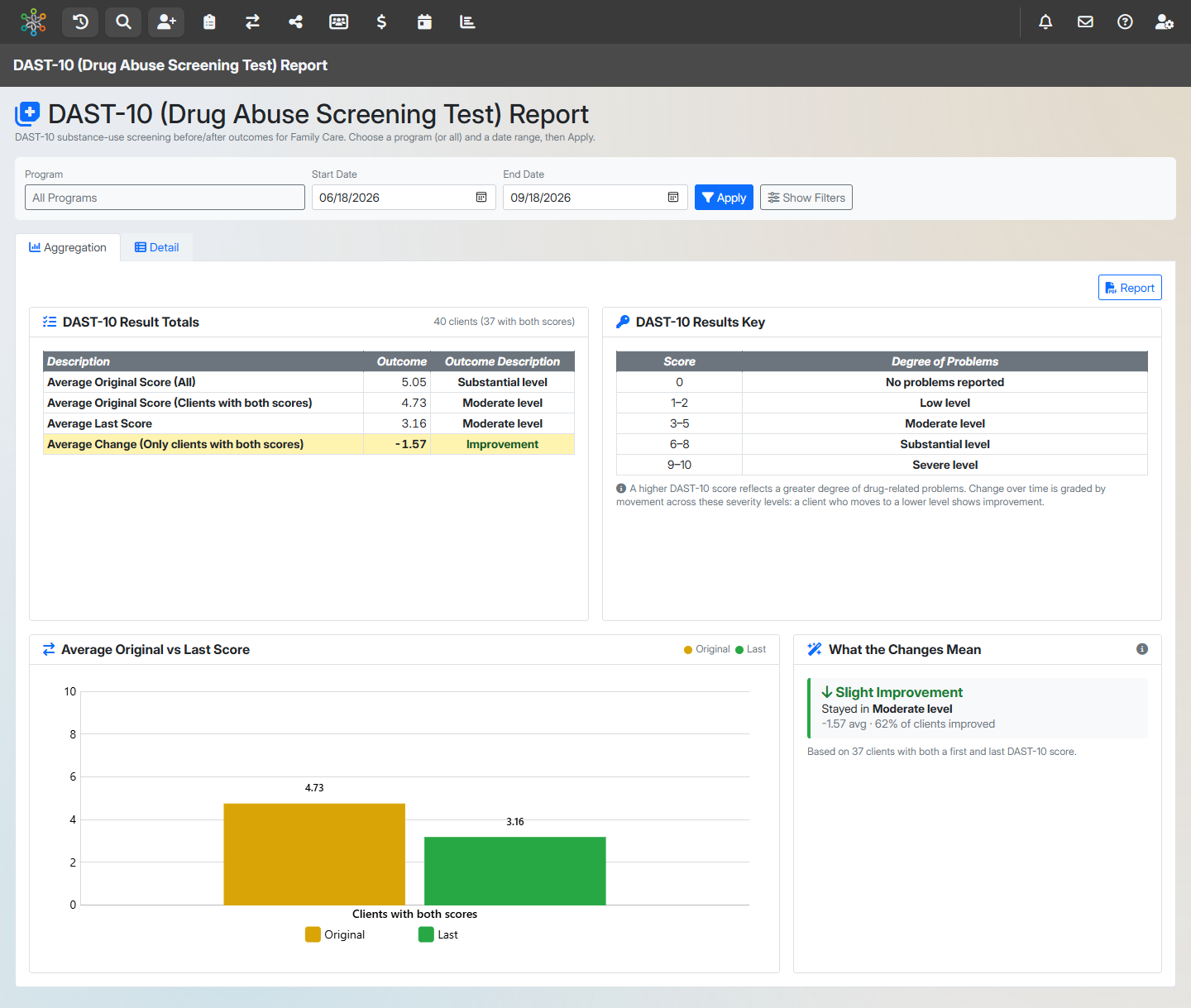Image resolution: width=1191 pixels, height=1008 pixels.
Task: Click the green Last bar in chart
Action: pos(515,871)
